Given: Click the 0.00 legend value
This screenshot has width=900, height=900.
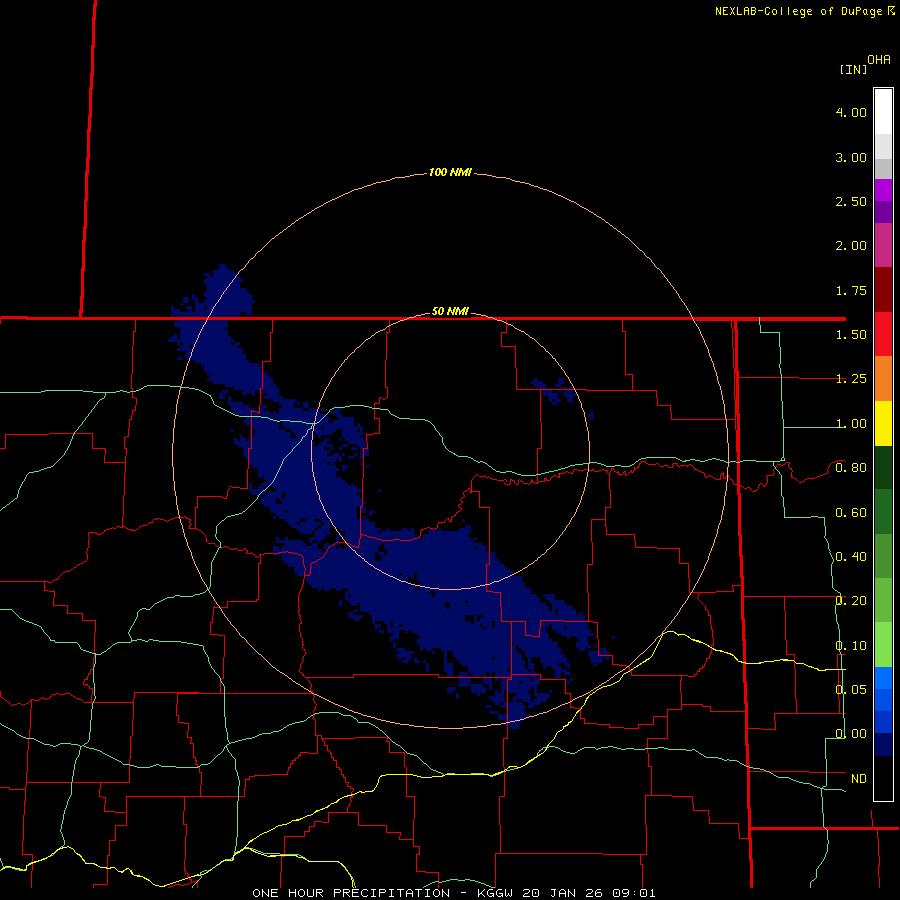Looking at the screenshot, I should pos(851,734).
